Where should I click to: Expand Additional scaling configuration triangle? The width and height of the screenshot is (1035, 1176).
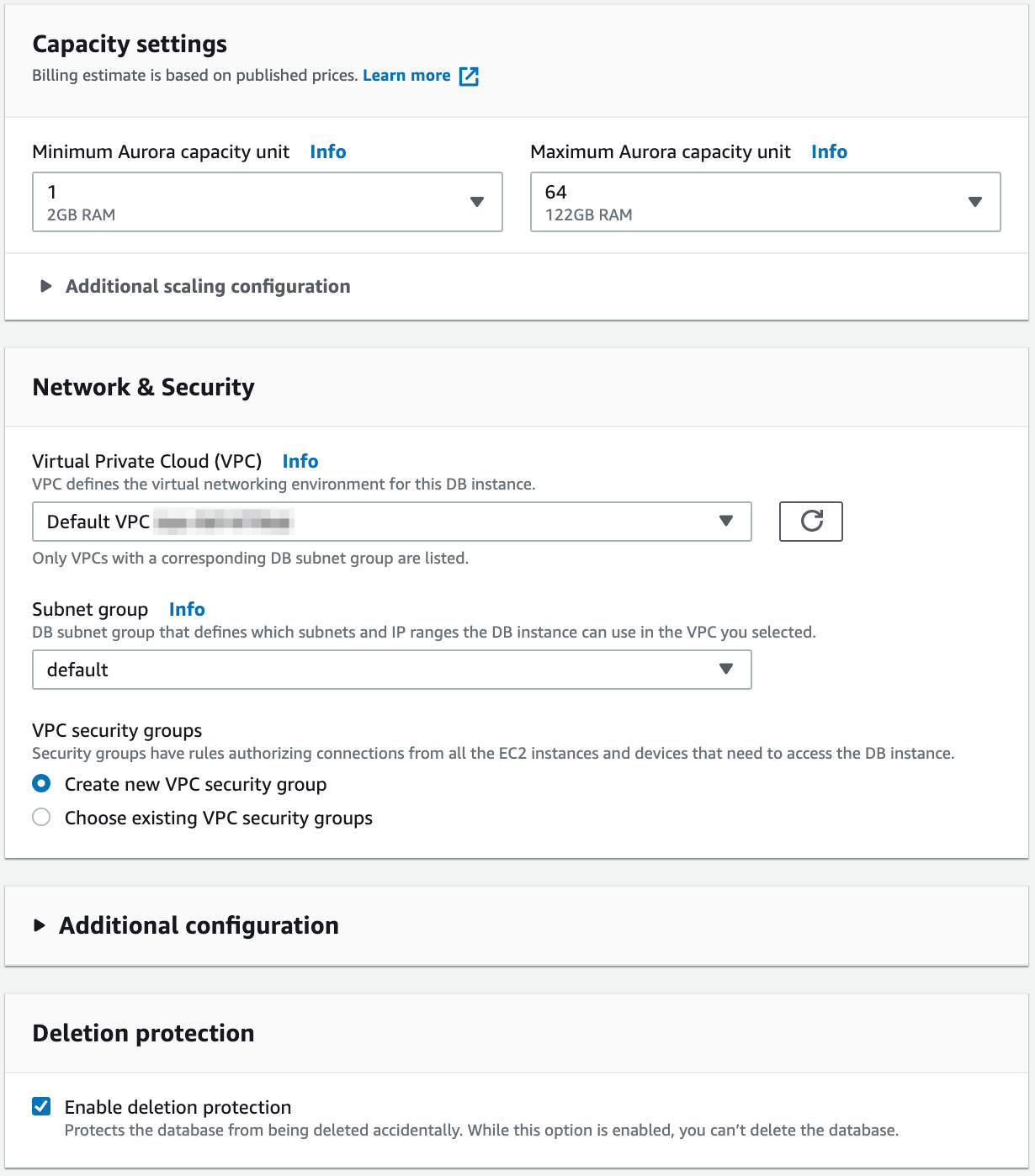(46, 287)
